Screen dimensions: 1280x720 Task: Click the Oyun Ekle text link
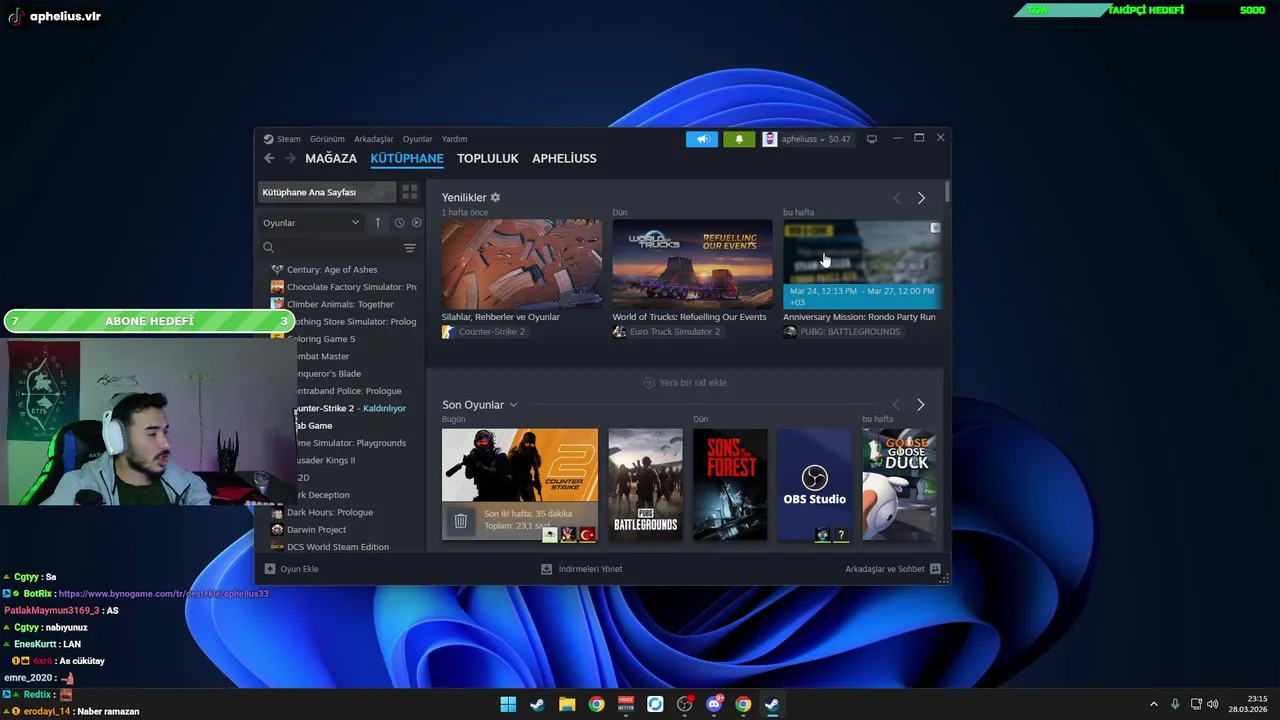coord(299,569)
